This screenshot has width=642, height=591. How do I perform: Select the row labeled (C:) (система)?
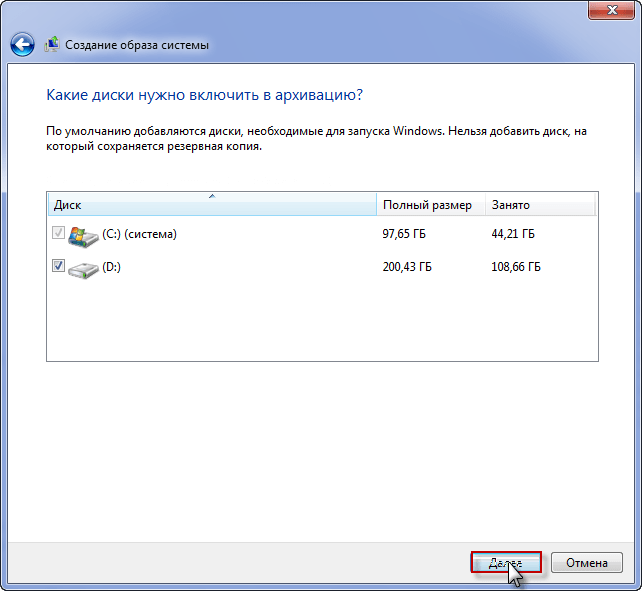tap(322, 234)
